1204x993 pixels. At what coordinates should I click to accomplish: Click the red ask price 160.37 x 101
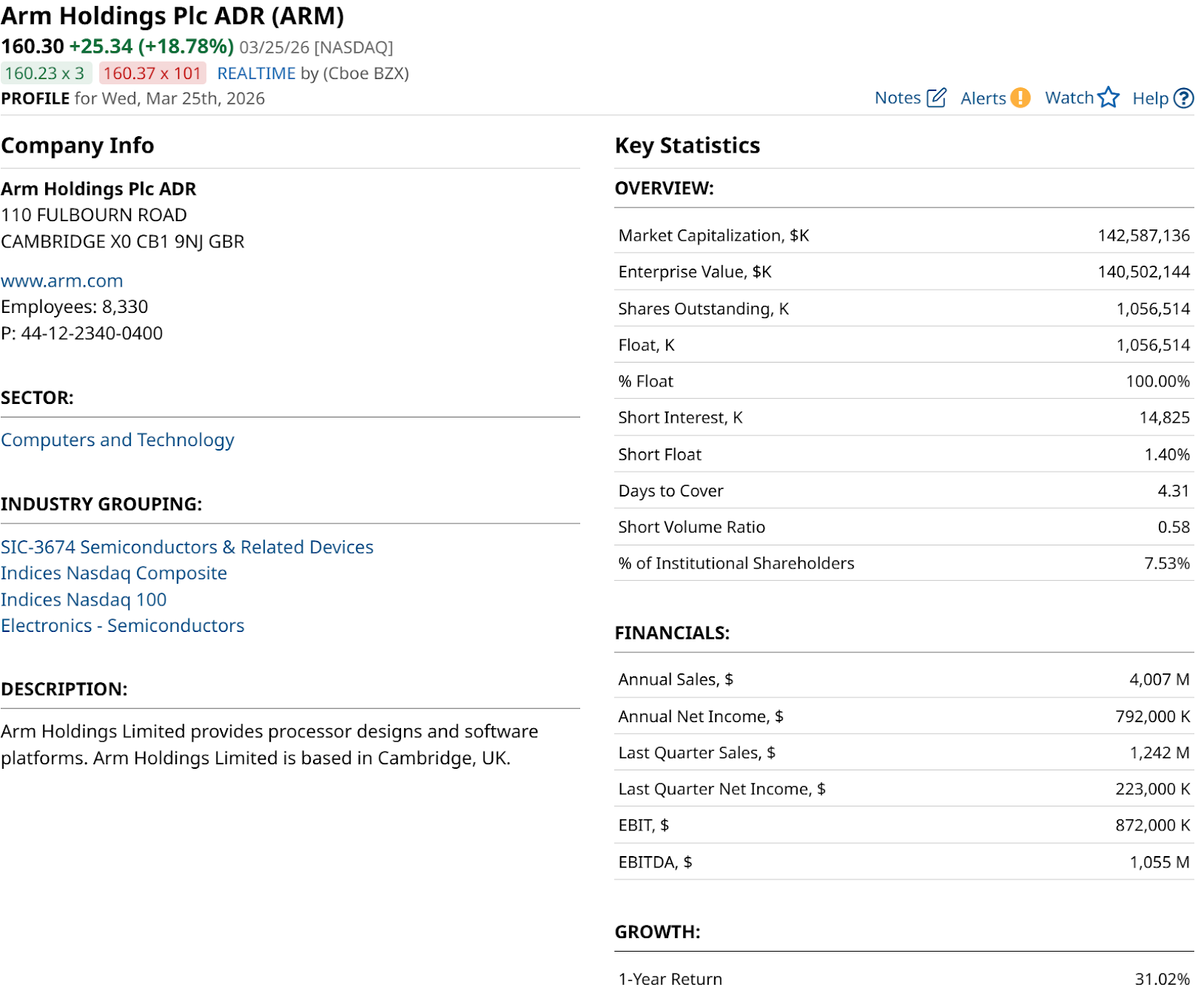[x=152, y=74]
